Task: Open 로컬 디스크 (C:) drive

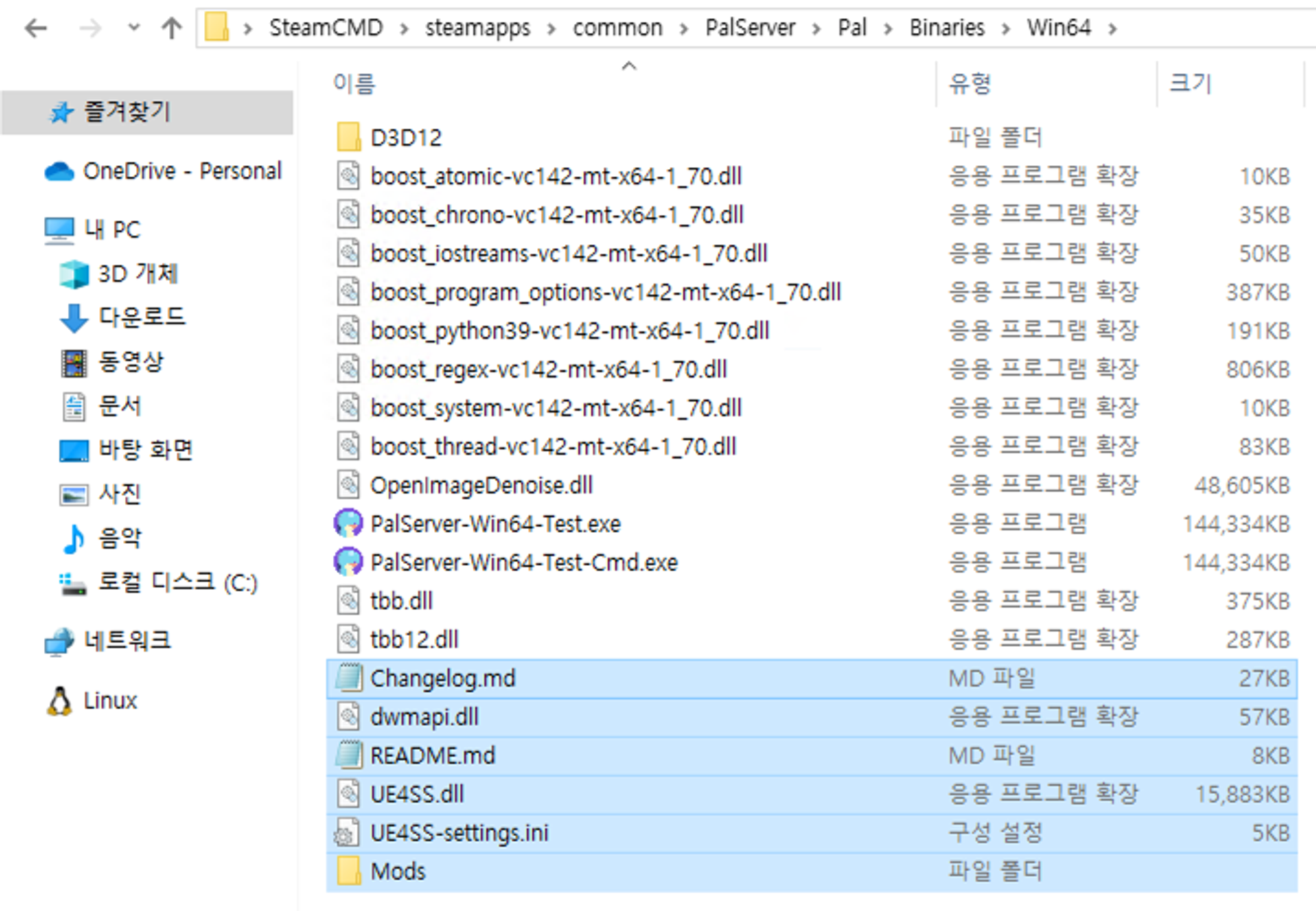Action: (x=178, y=583)
